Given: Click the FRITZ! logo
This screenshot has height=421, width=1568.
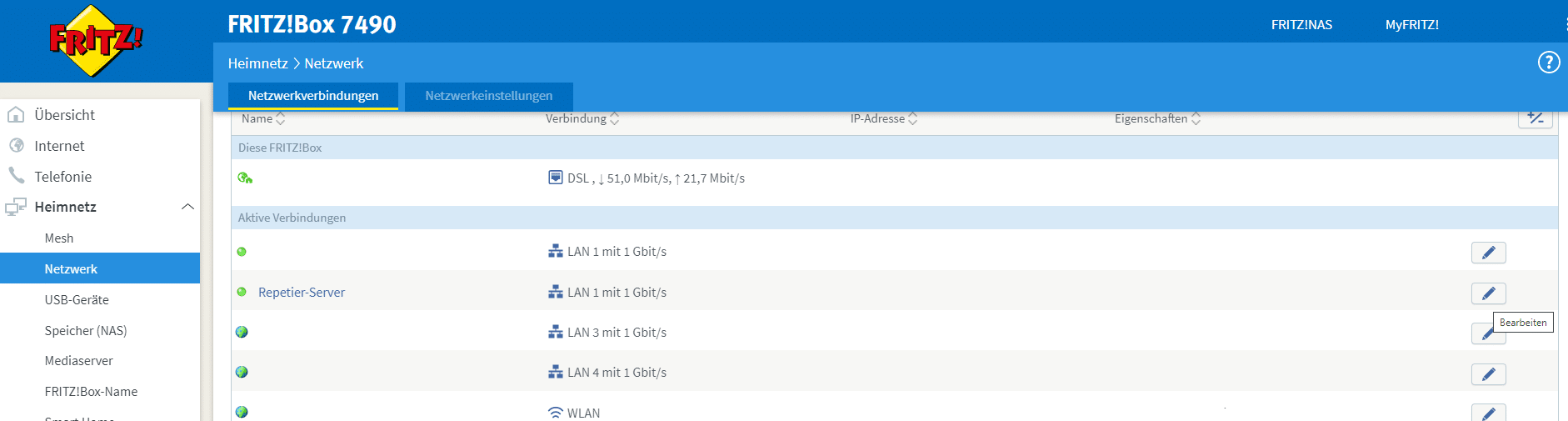Looking at the screenshot, I should tap(96, 40).
